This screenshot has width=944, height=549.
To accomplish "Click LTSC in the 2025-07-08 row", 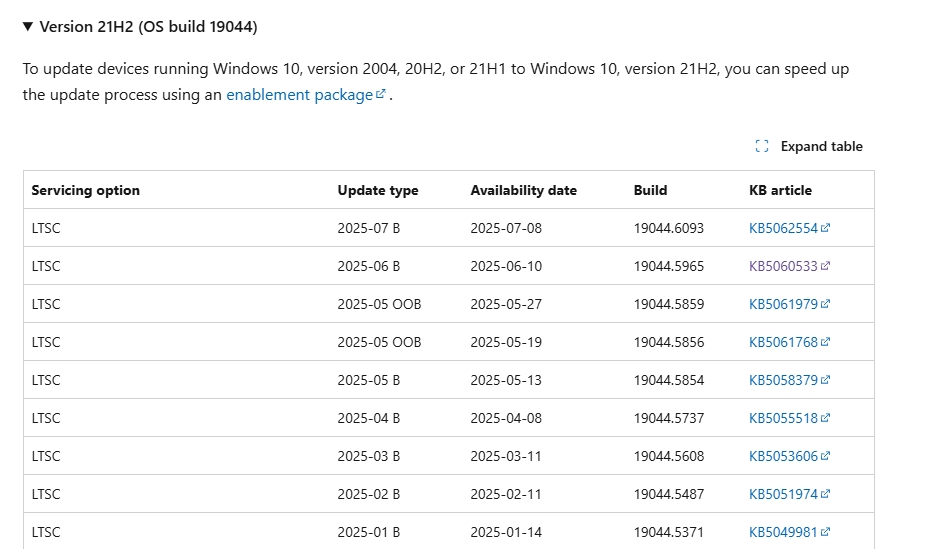I will (46, 228).
